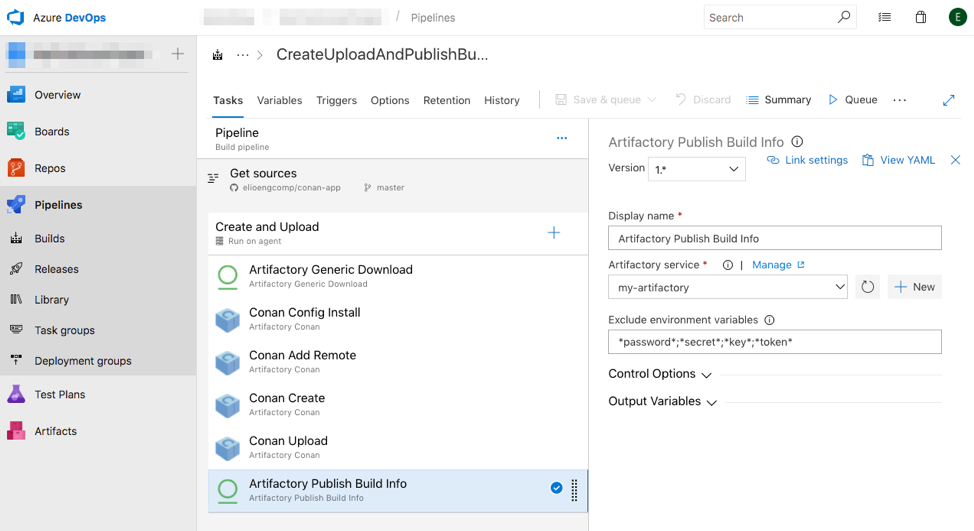Image resolution: width=974 pixels, height=531 pixels.
Task: Open the marketplace shopping bag icon
Action: pos(920,17)
